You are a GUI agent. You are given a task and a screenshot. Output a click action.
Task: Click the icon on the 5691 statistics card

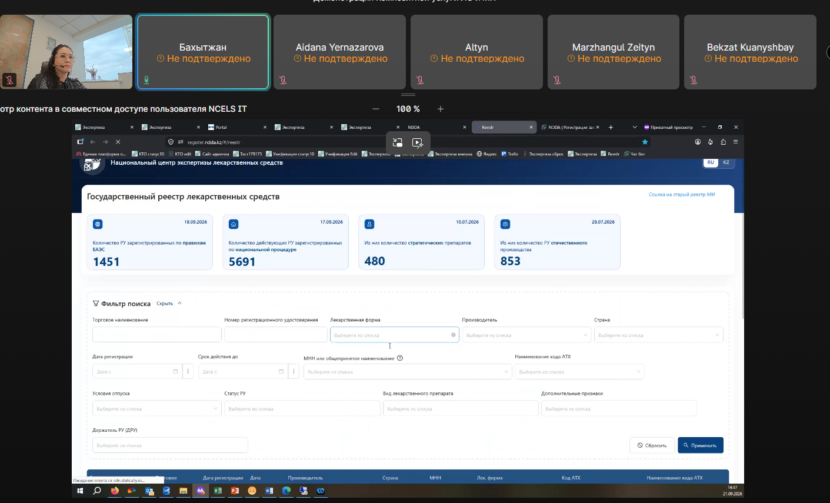(233, 224)
